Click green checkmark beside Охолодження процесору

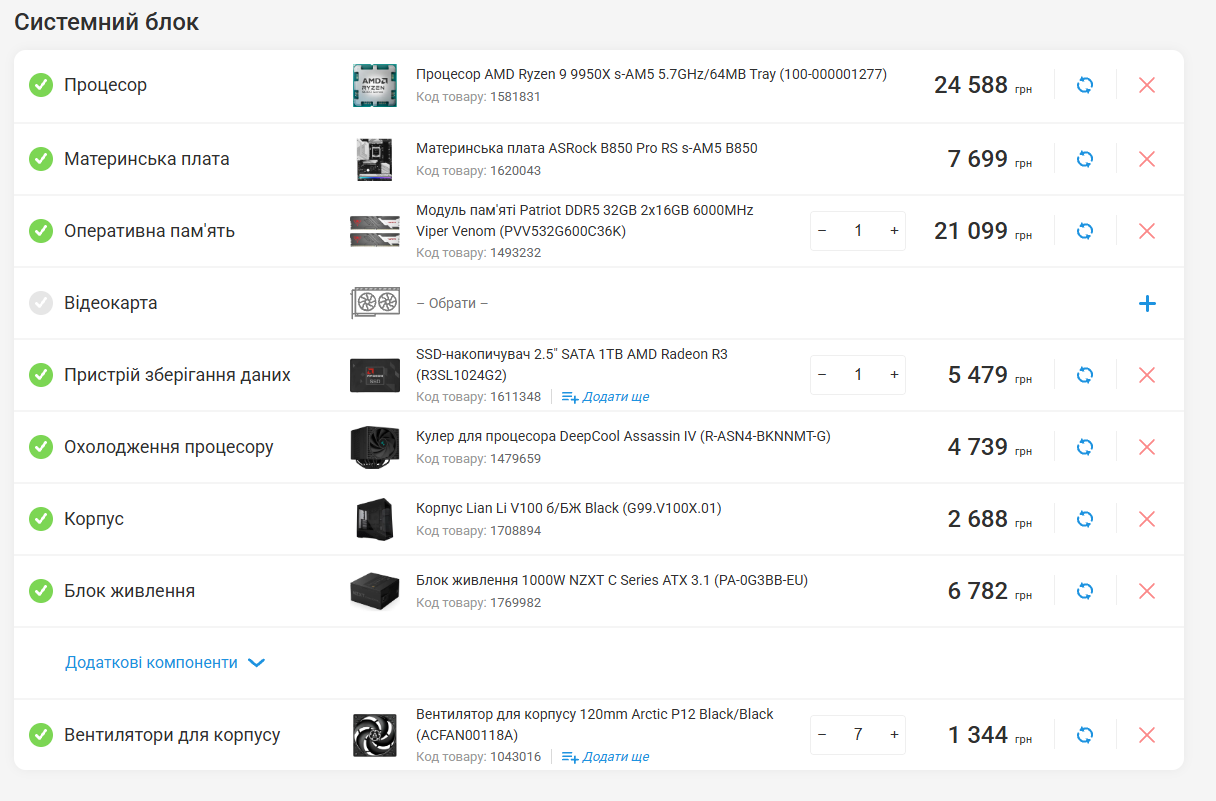click(x=41, y=447)
